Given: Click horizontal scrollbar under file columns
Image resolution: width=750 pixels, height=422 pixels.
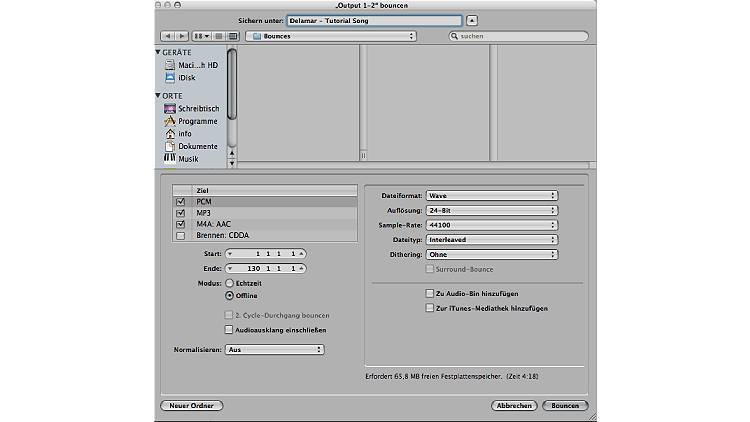Looking at the screenshot, I should [x=413, y=165].
